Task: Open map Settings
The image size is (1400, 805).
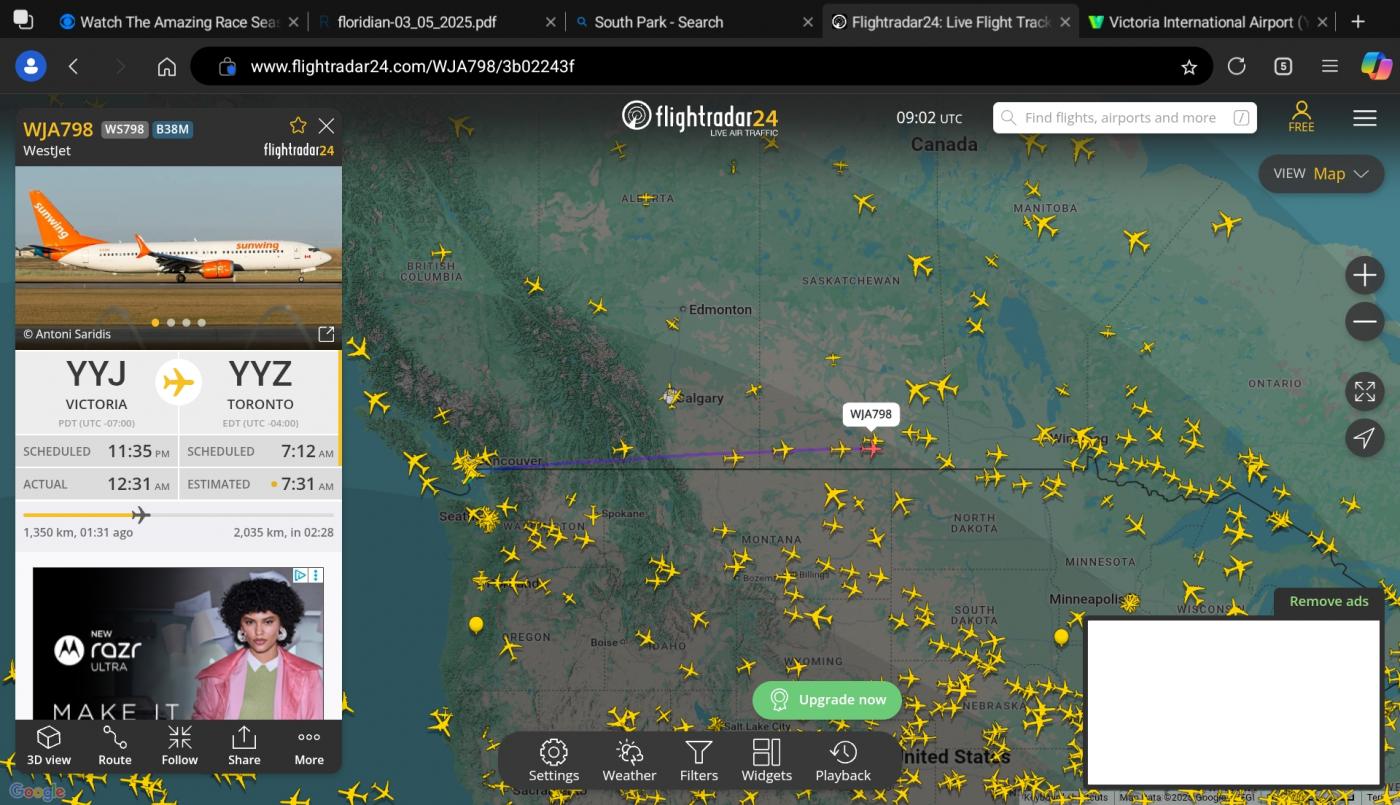Action: (554, 761)
